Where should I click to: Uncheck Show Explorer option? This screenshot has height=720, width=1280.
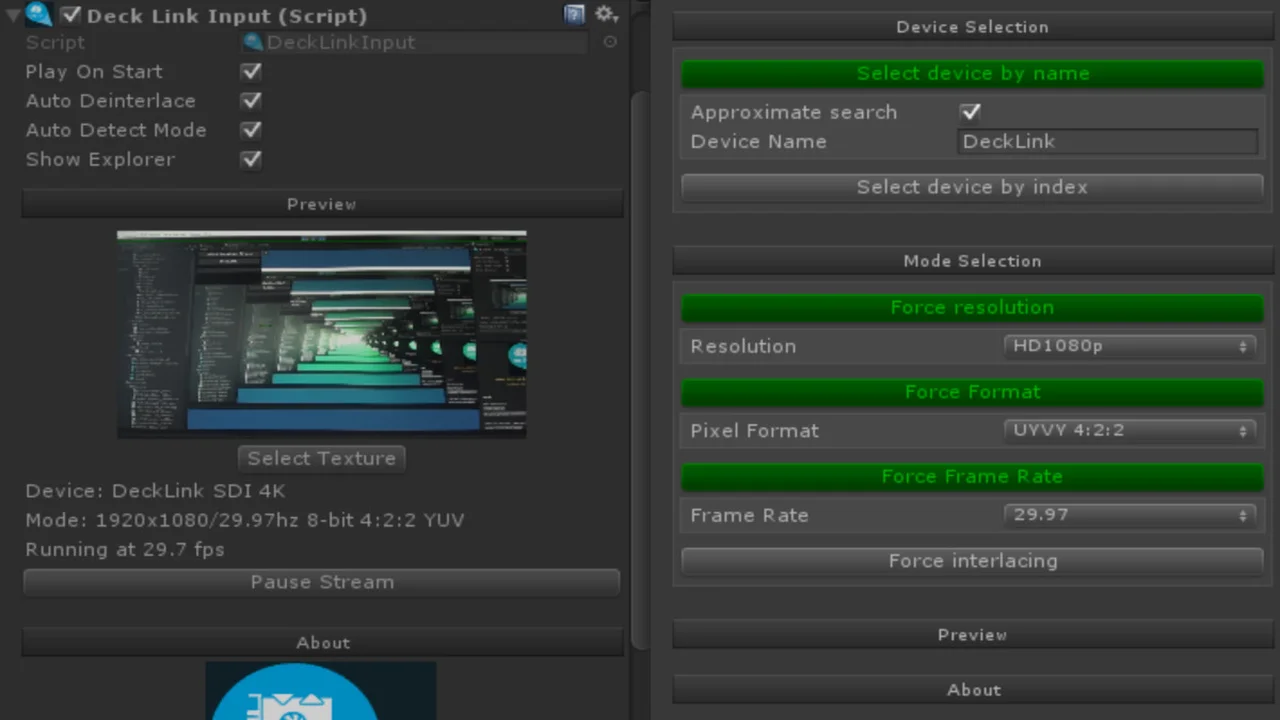point(251,159)
